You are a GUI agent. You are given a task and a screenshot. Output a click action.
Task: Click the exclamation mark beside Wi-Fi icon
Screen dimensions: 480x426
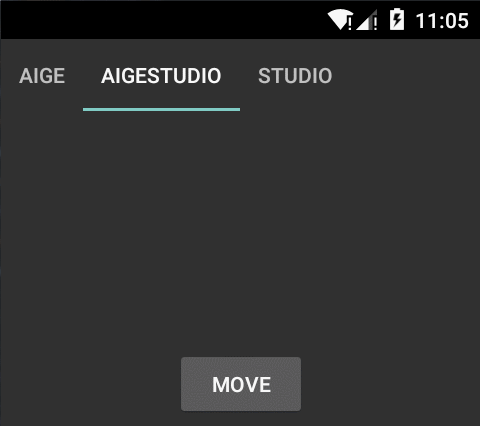350,24
